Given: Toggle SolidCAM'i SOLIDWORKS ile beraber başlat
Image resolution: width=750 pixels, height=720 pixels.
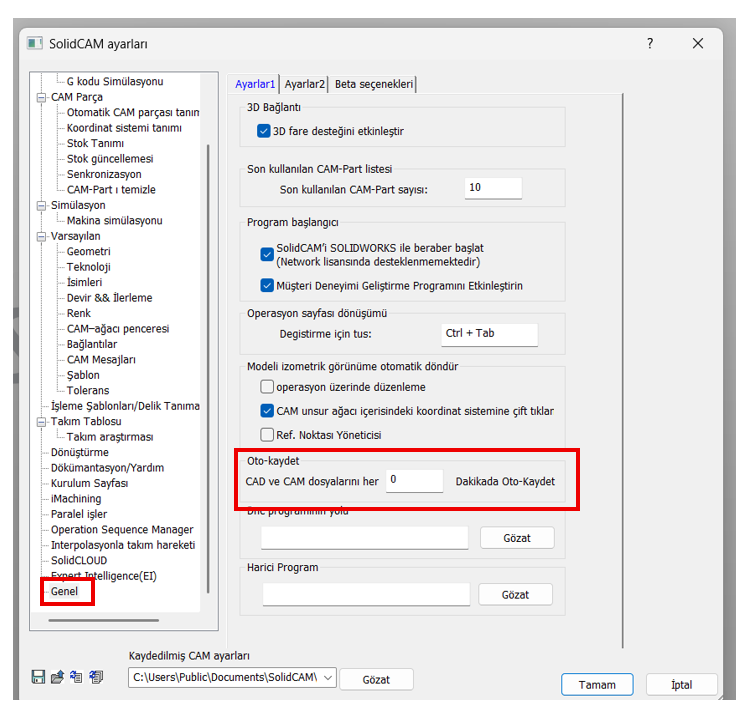Looking at the screenshot, I should [x=267, y=254].
